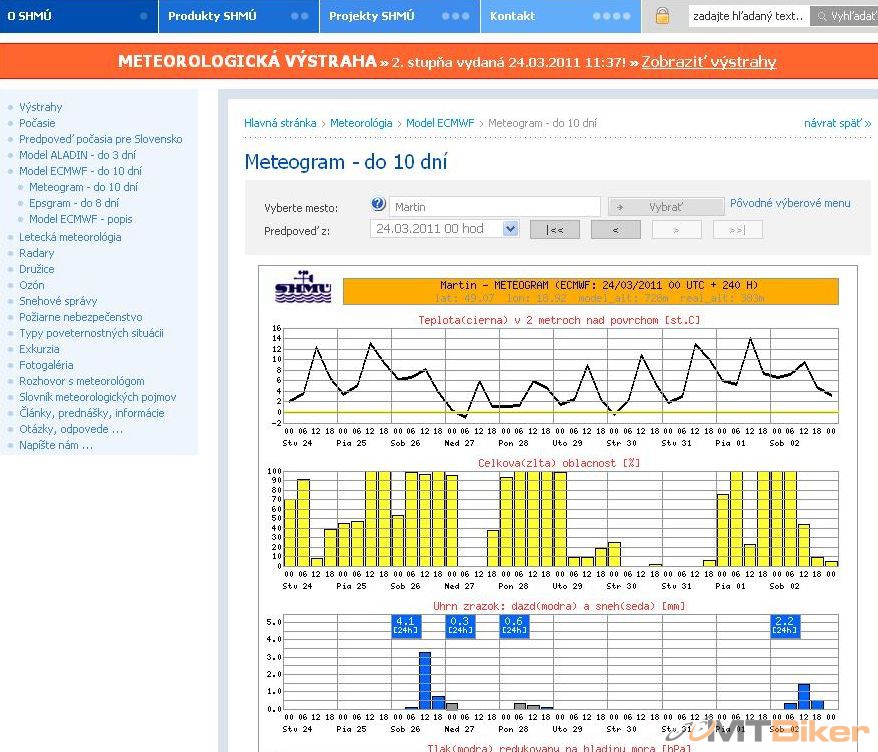
Task: Focus the site search text box
Action: click(x=748, y=16)
